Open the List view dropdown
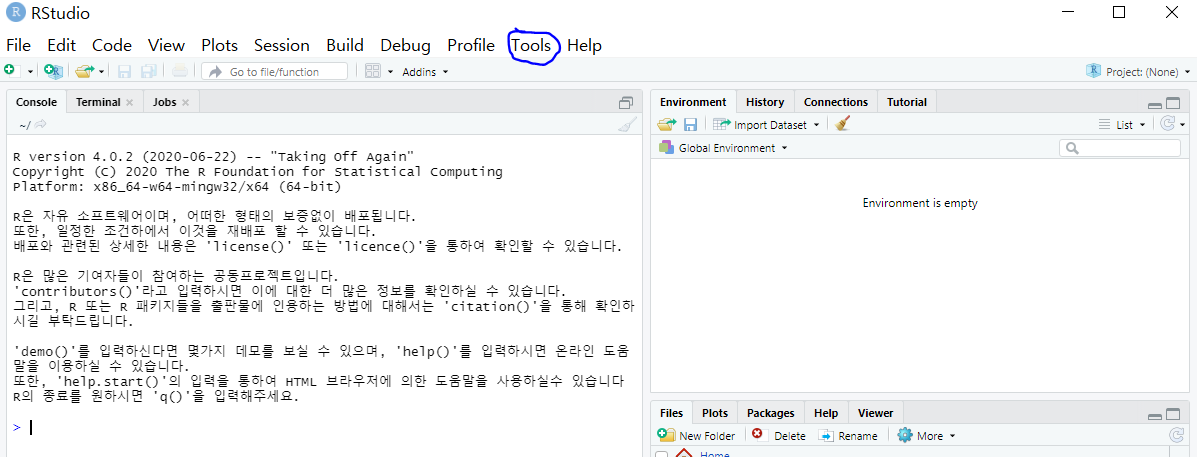Image resolution: width=1197 pixels, height=457 pixels. tap(1122, 124)
